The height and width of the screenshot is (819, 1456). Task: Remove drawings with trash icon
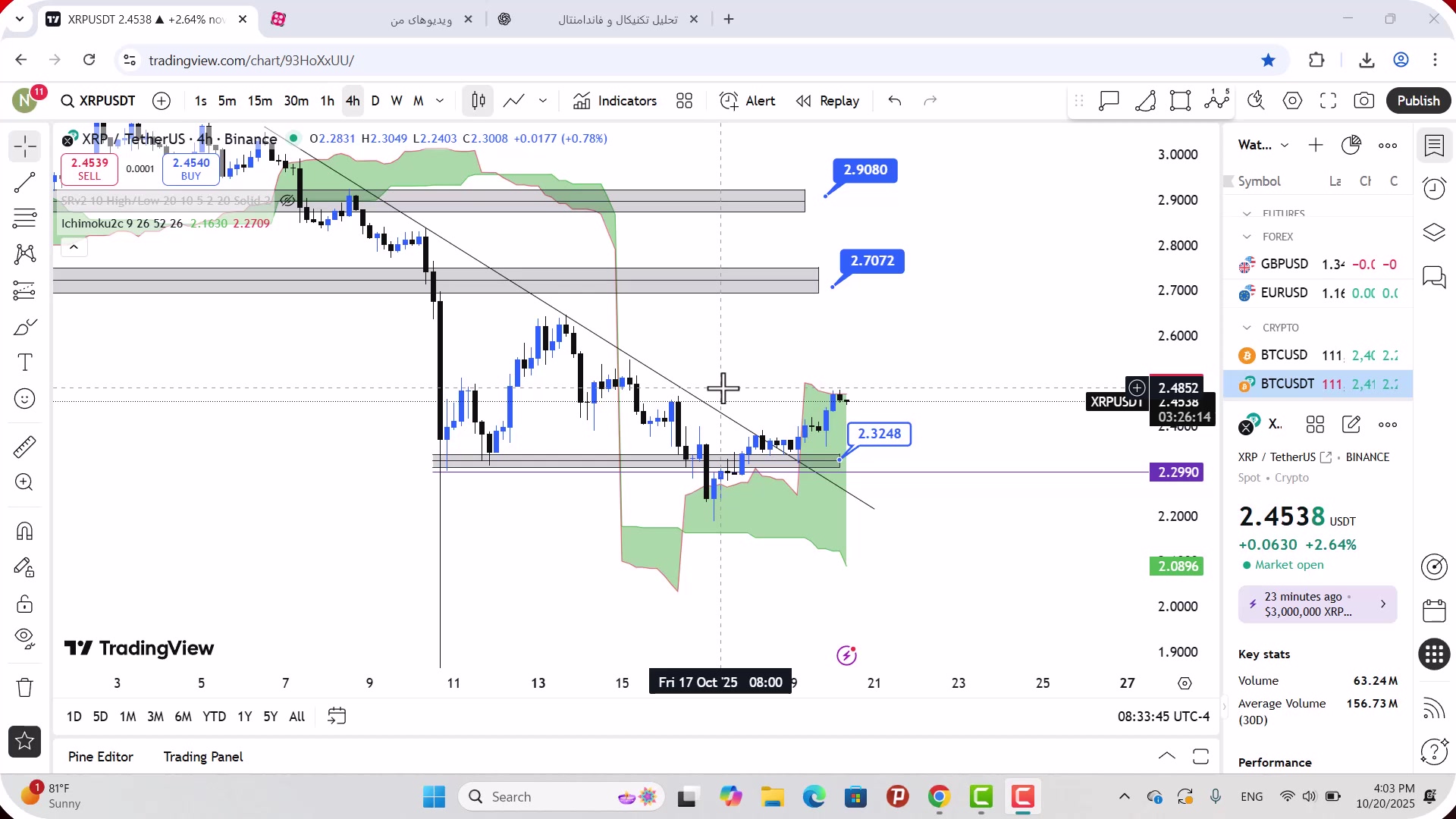pos(25,688)
